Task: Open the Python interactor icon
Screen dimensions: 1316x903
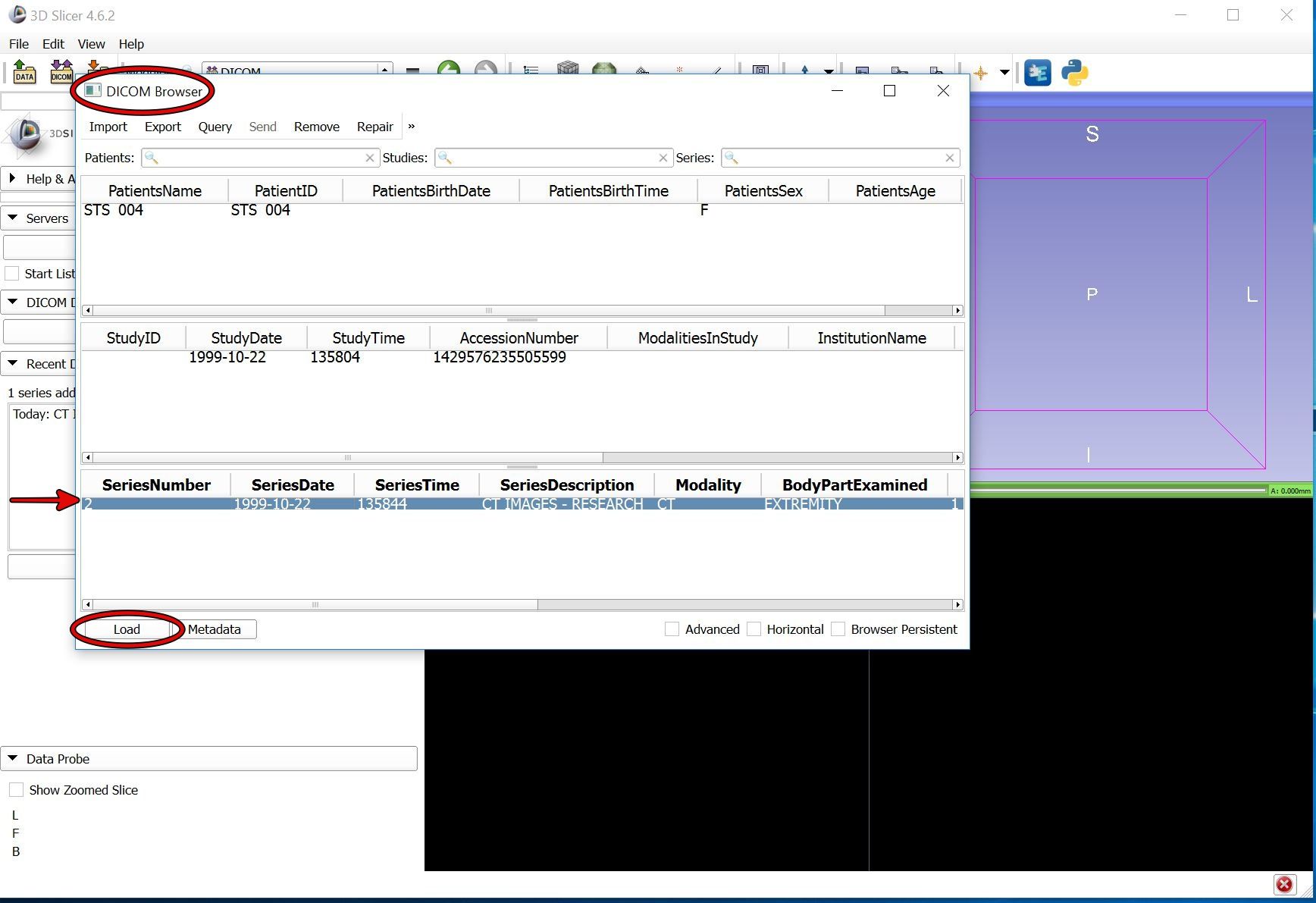Action: (x=1074, y=73)
